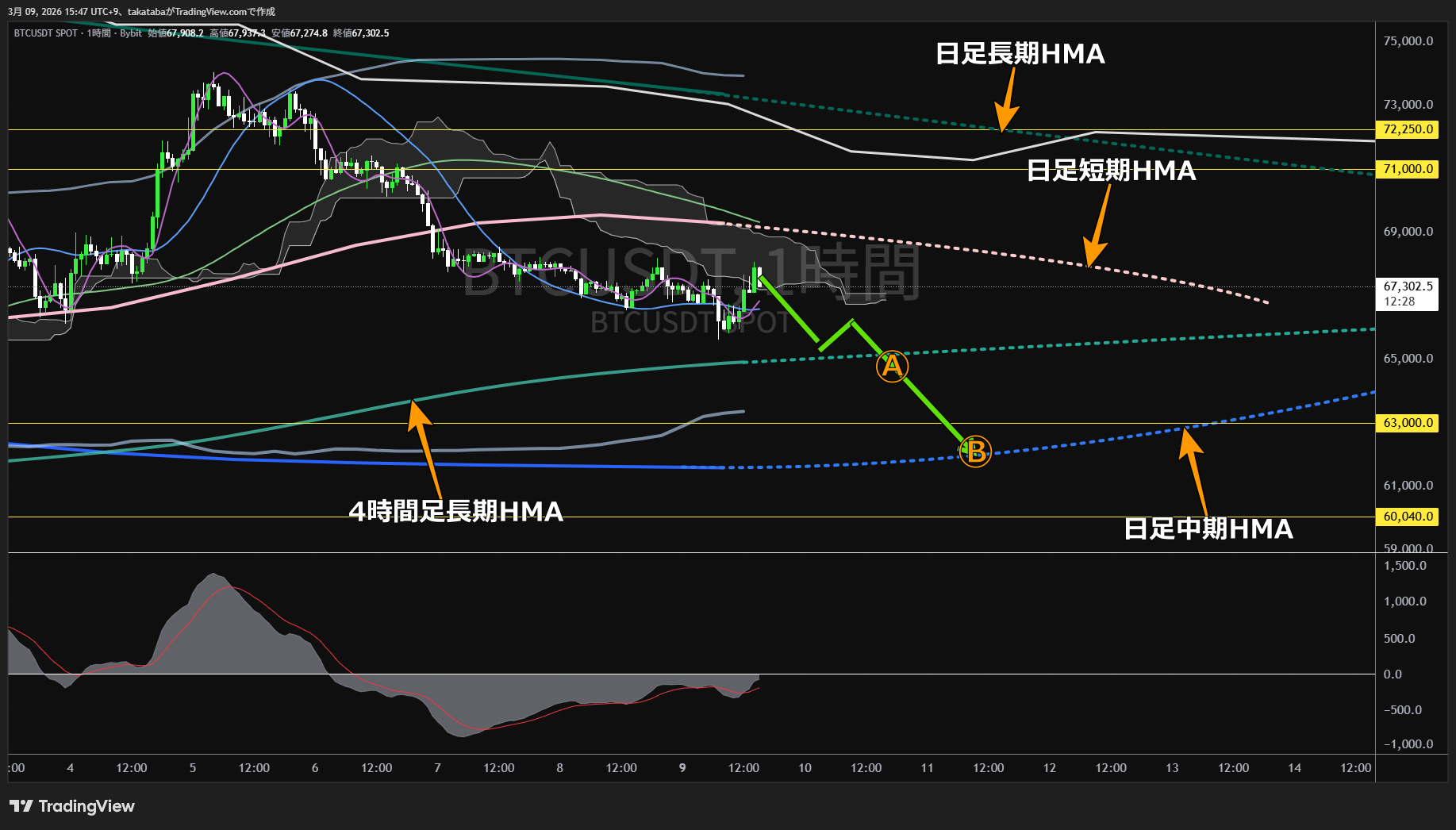The height and width of the screenshot is (830, 1456).
Task: Click the yellow 71,000.0 price label
Action: pyautogui.click(x=1408, y=169)
